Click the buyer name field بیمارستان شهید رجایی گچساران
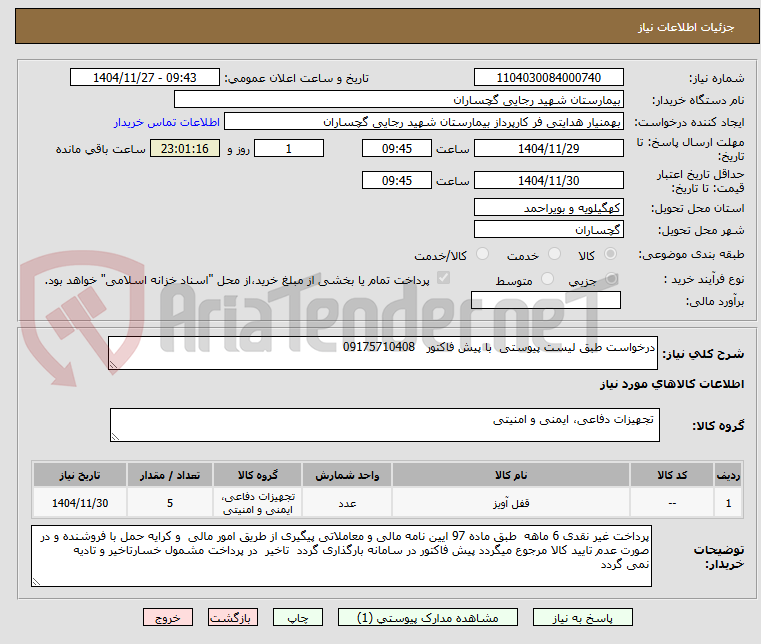Viewport: 761px width, 644px height. (398, 99)
